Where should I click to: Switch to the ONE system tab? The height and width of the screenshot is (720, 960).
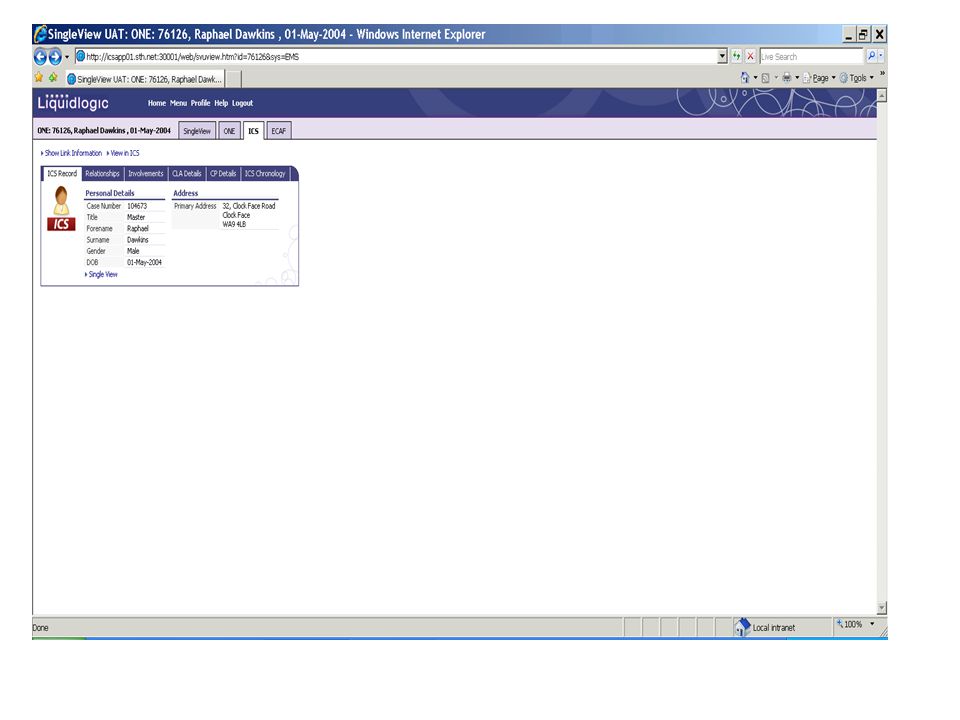coord(229,131)
